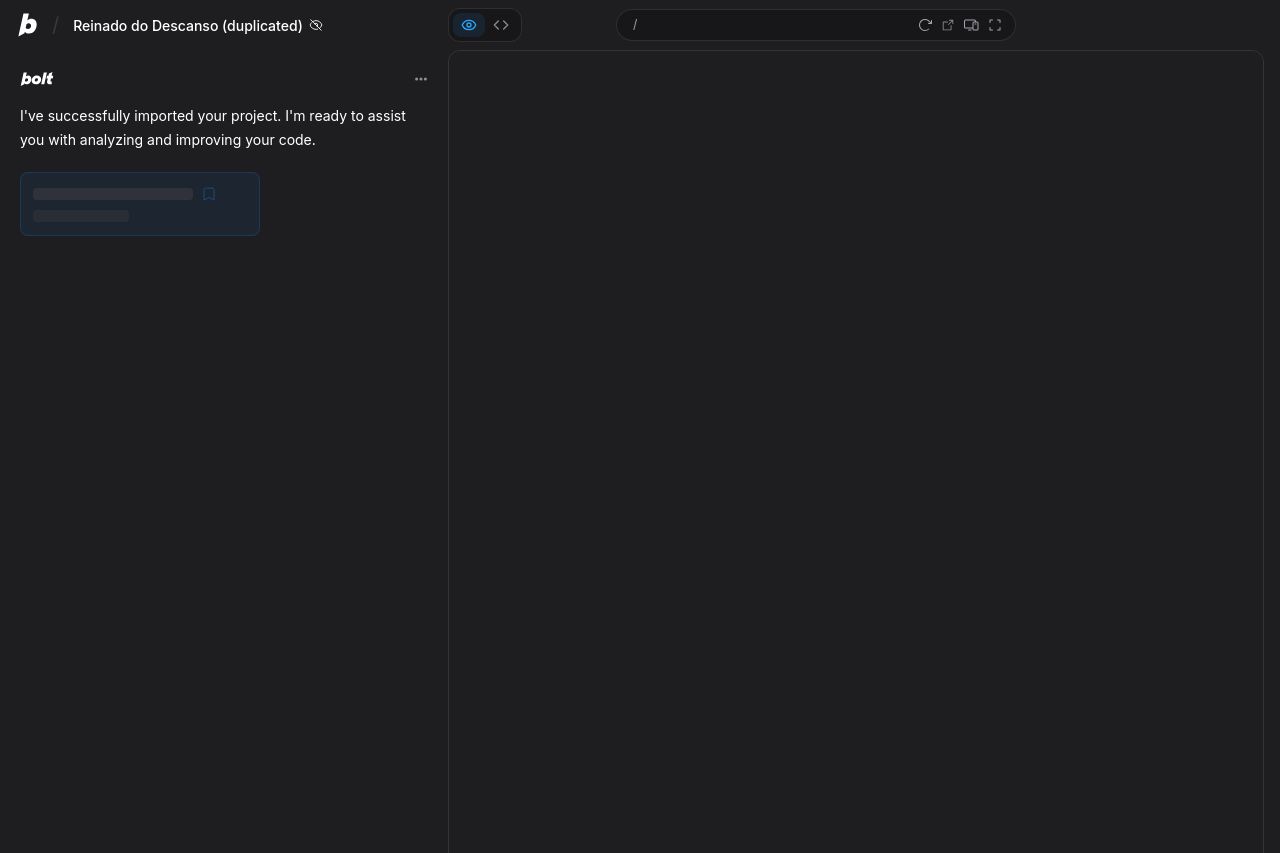
Task: Click the slash path text in URL bar
Action: (x=635, y=25)
